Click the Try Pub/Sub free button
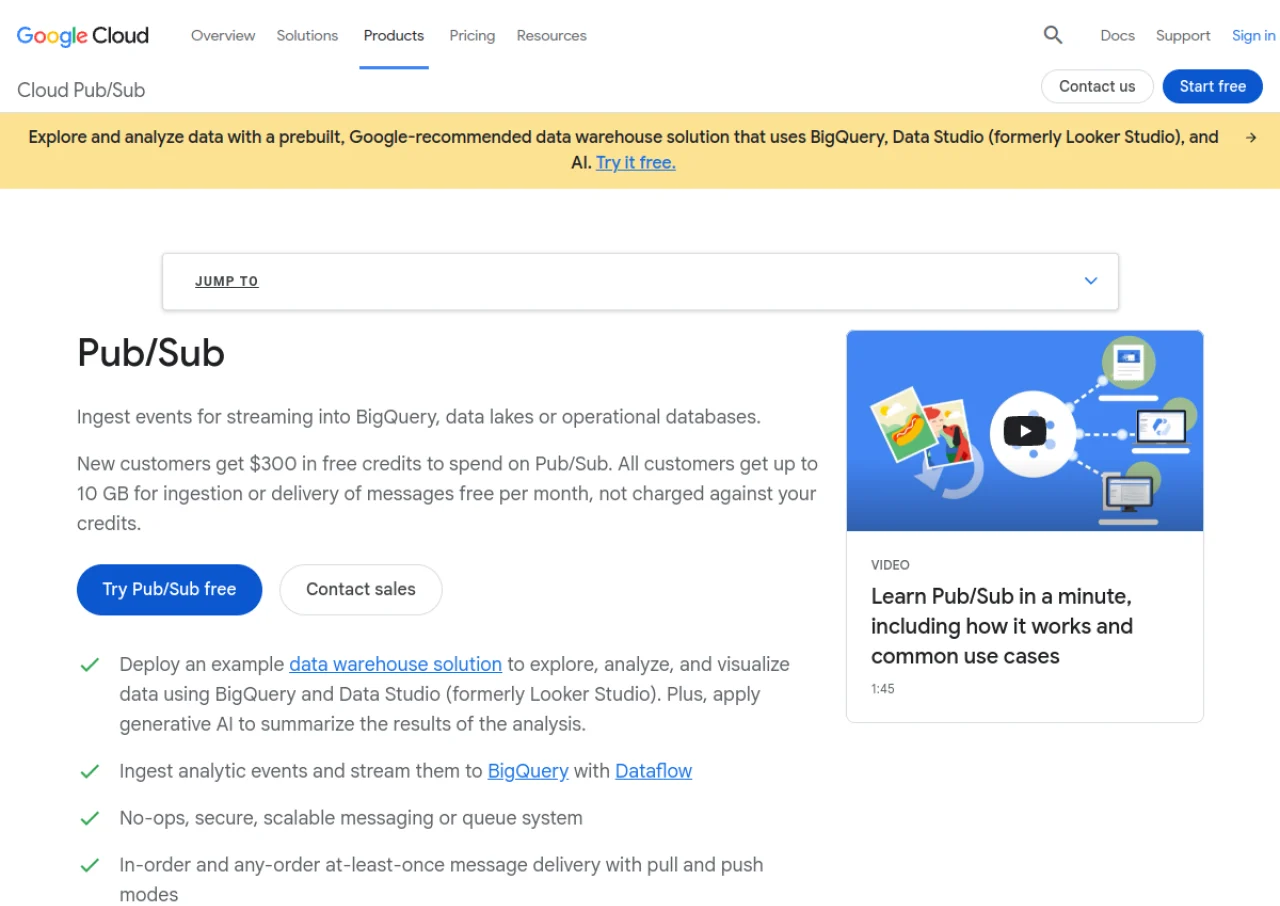1280x906 pixels. 169,590
